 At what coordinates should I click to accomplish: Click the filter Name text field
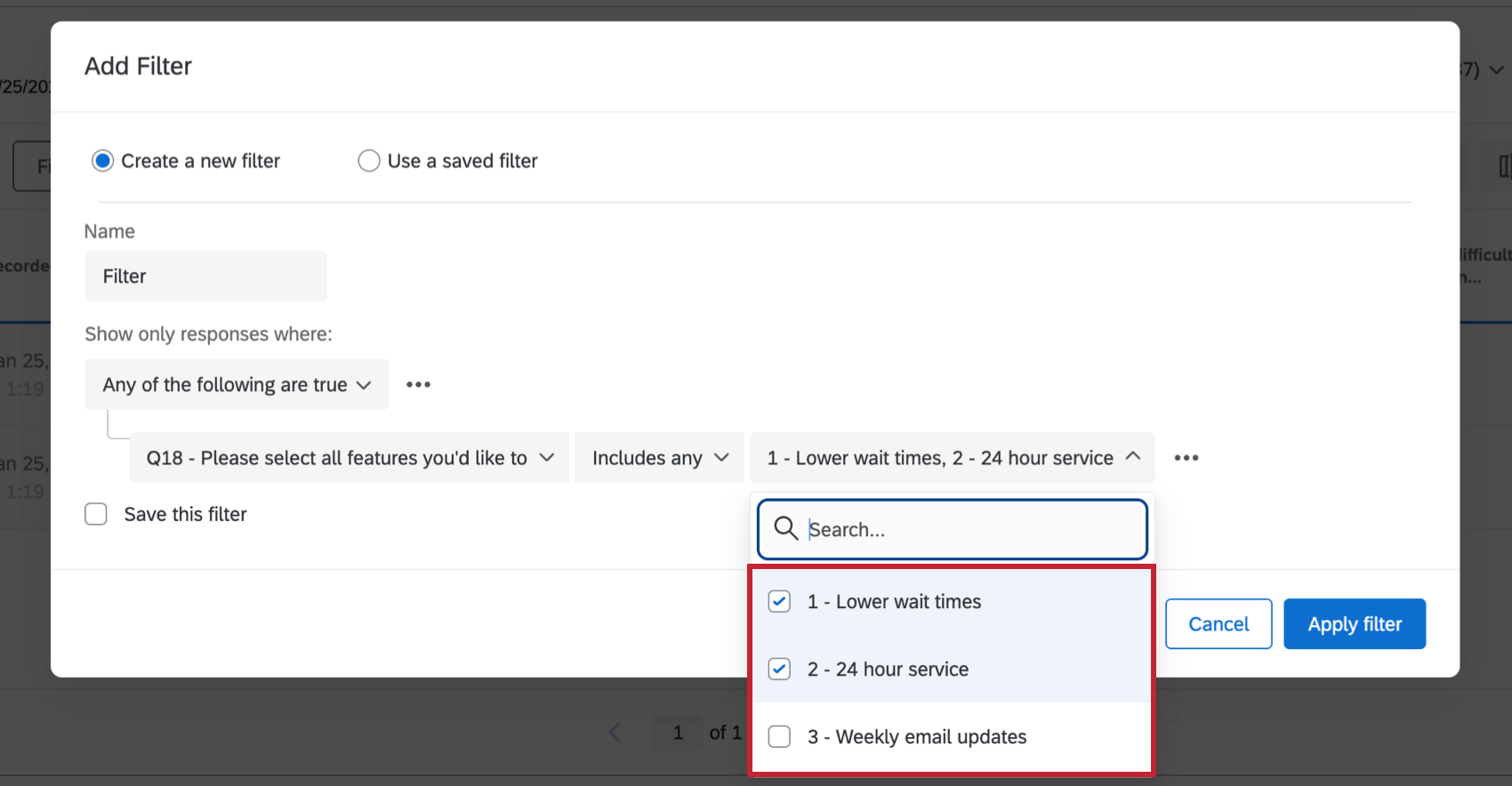(x=205, y=277)
